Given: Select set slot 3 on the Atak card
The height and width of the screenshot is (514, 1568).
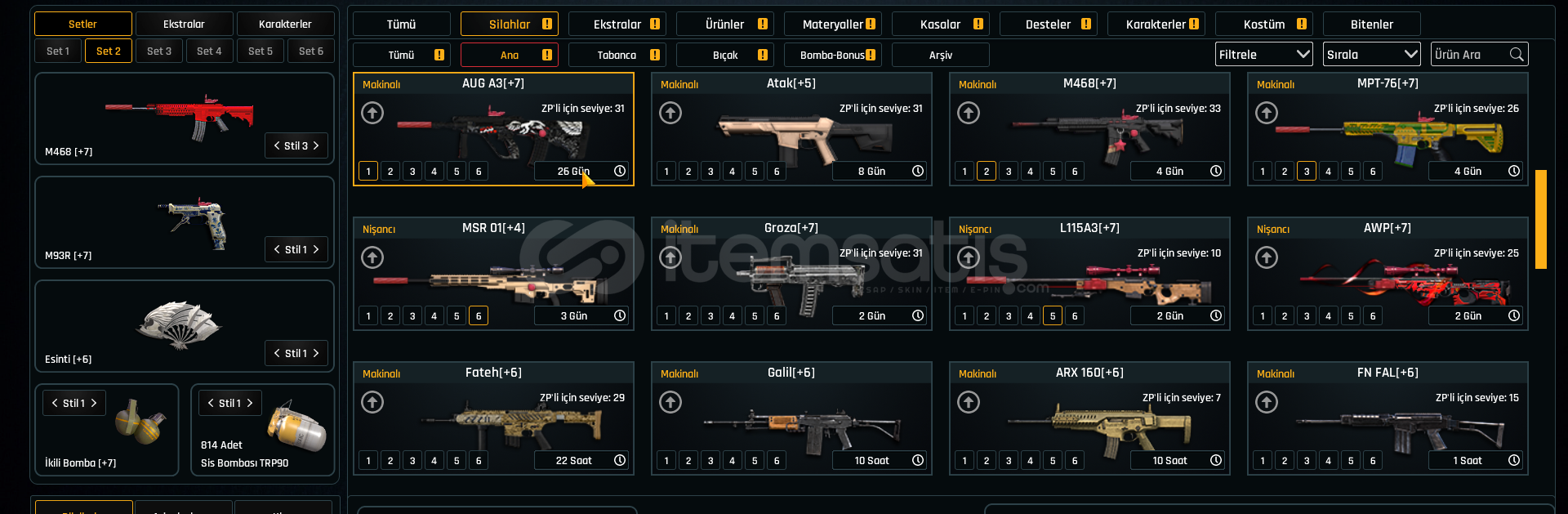Looking at the screenshot, I should 710,172.
